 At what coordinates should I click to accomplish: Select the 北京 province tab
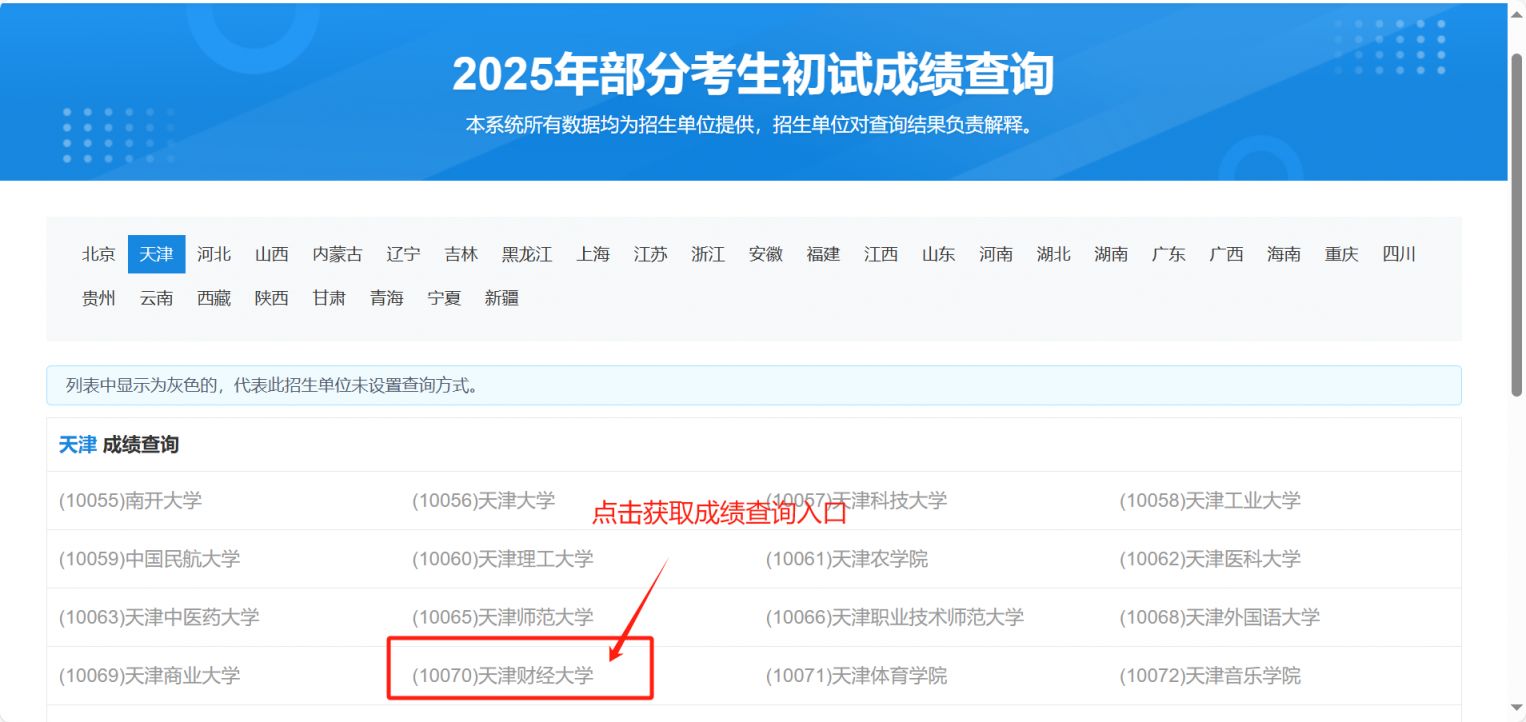click(x=99, y=254)
